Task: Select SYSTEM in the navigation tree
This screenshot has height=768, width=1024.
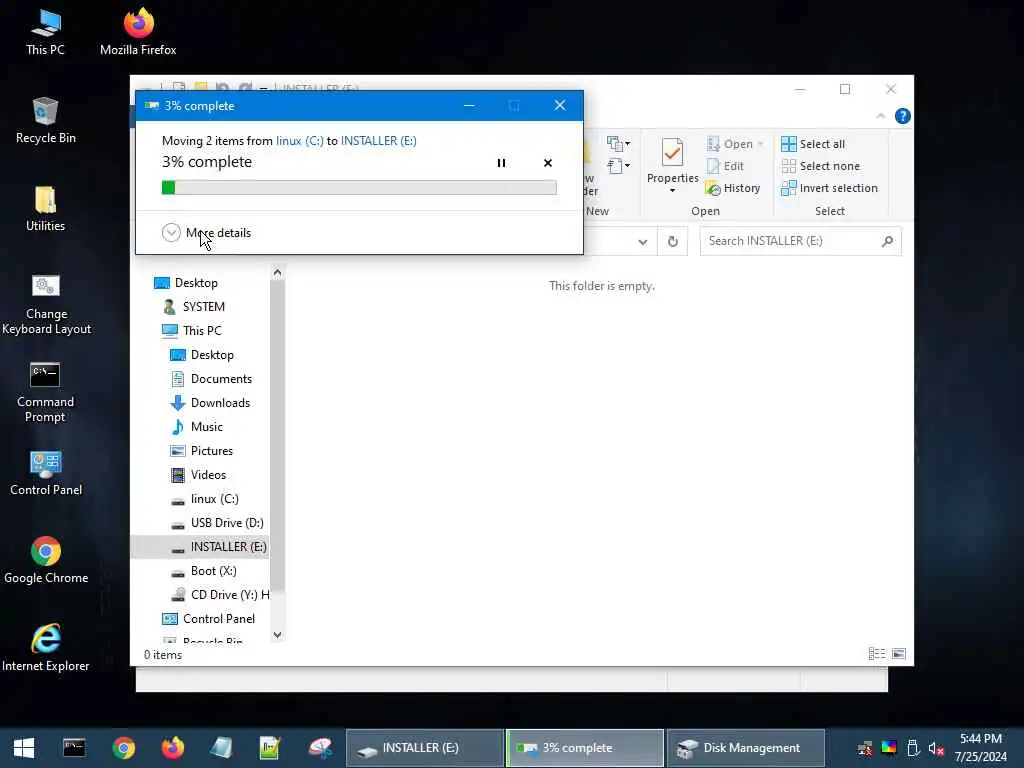Action: click(x=193, y=306)
